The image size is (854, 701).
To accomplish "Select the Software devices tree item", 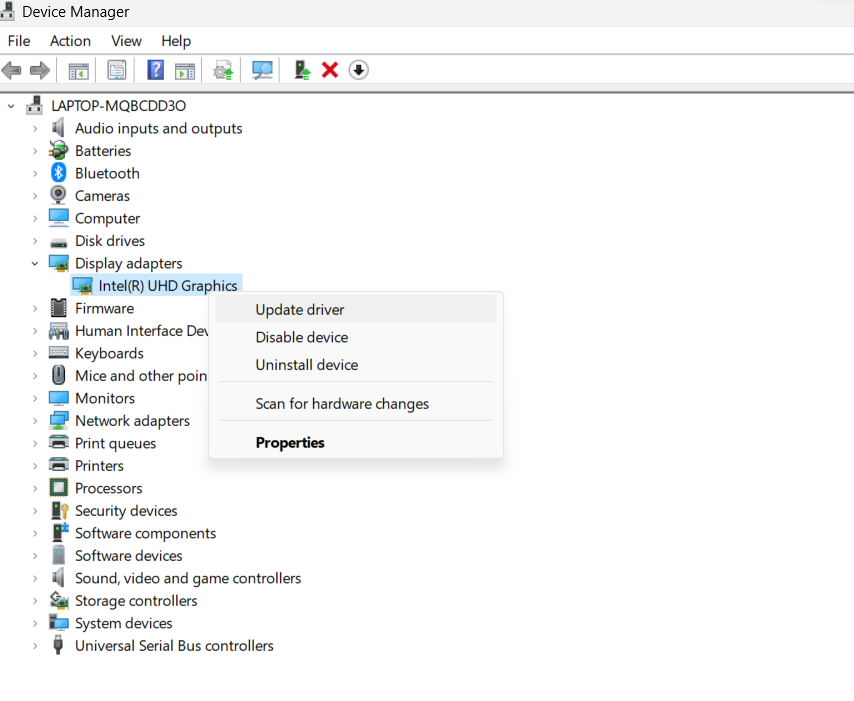I will tap(129, 556).
